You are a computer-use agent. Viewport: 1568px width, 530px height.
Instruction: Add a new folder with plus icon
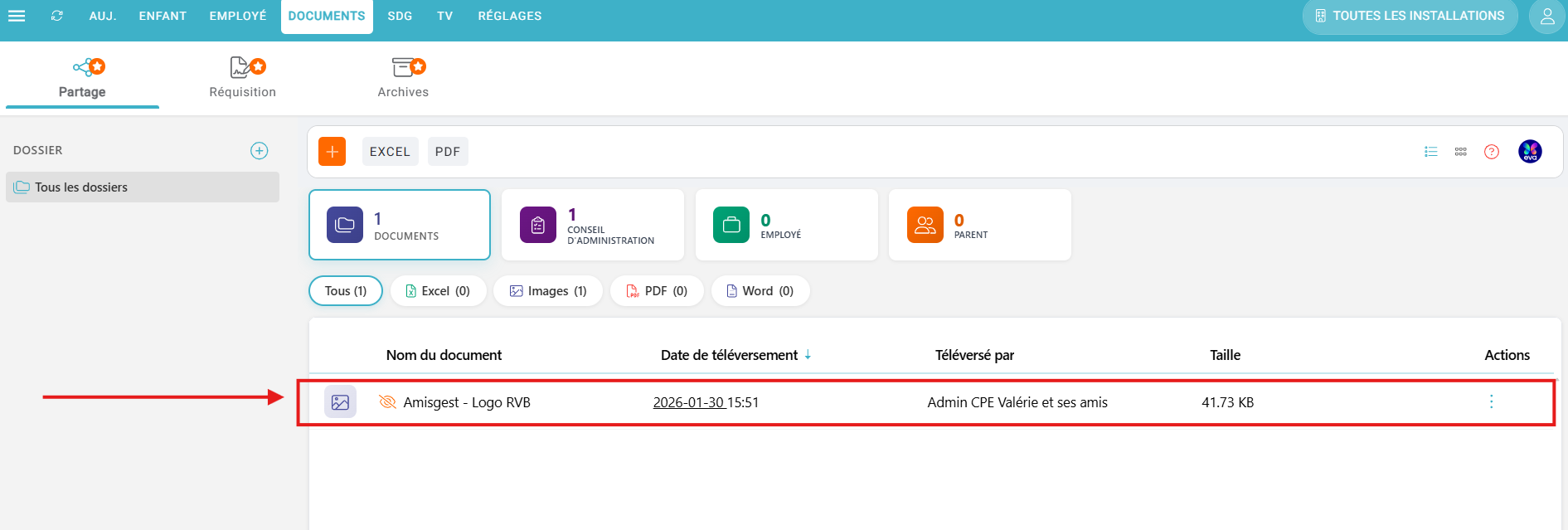click(260, 150)
